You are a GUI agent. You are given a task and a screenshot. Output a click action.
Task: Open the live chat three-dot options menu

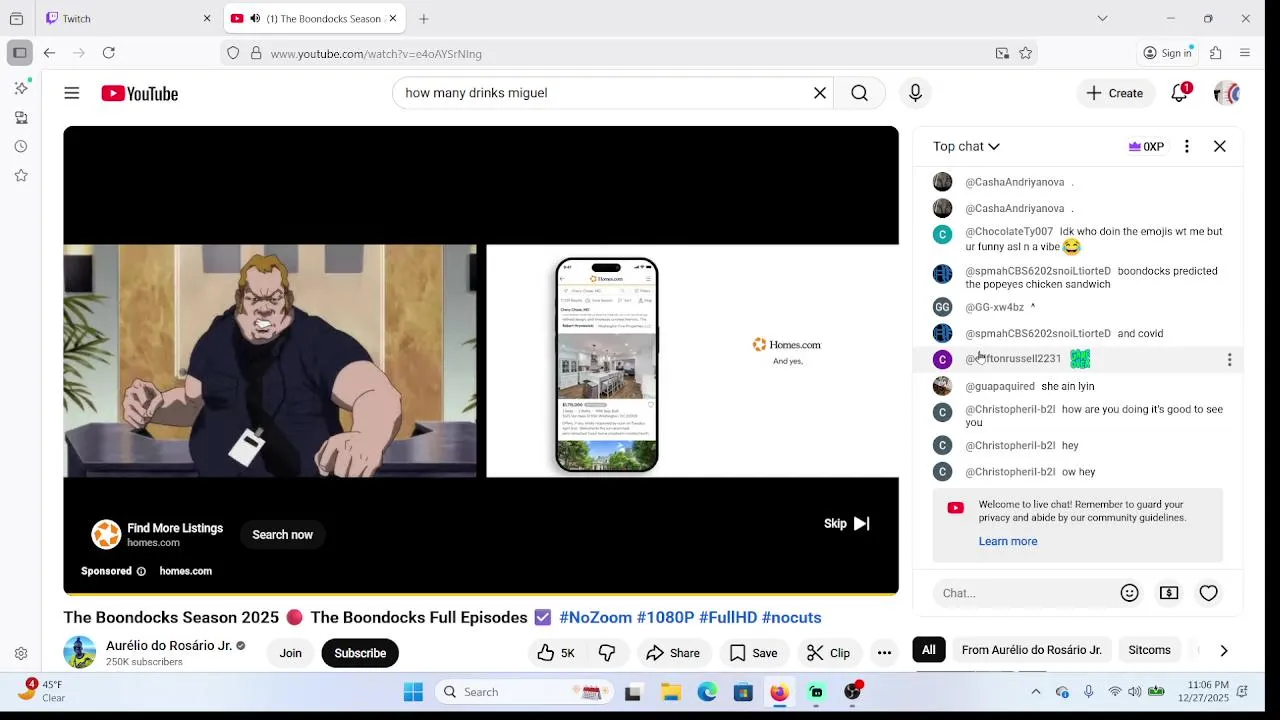click(1187, 146)
